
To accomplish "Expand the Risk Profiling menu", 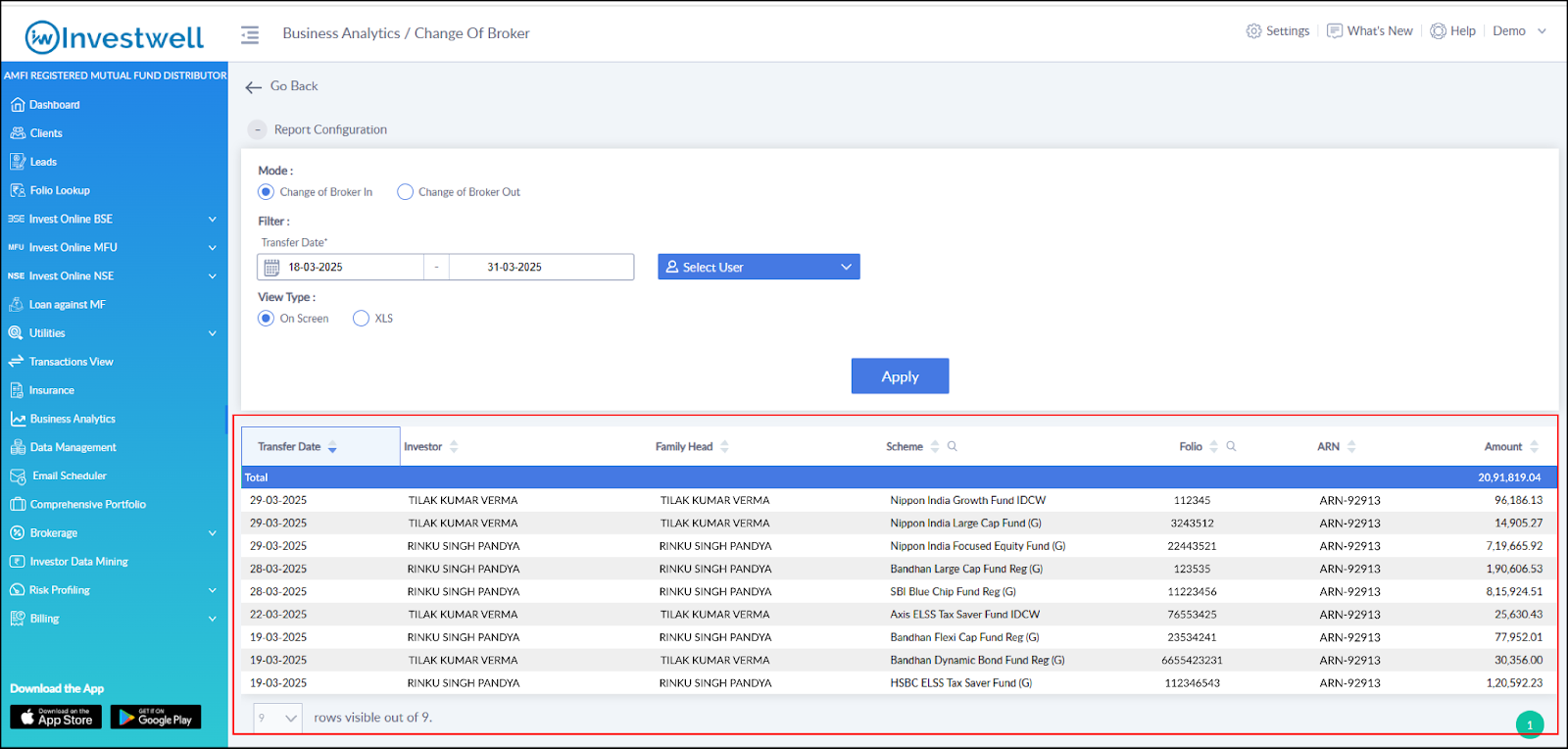I will tap(213, 590).
